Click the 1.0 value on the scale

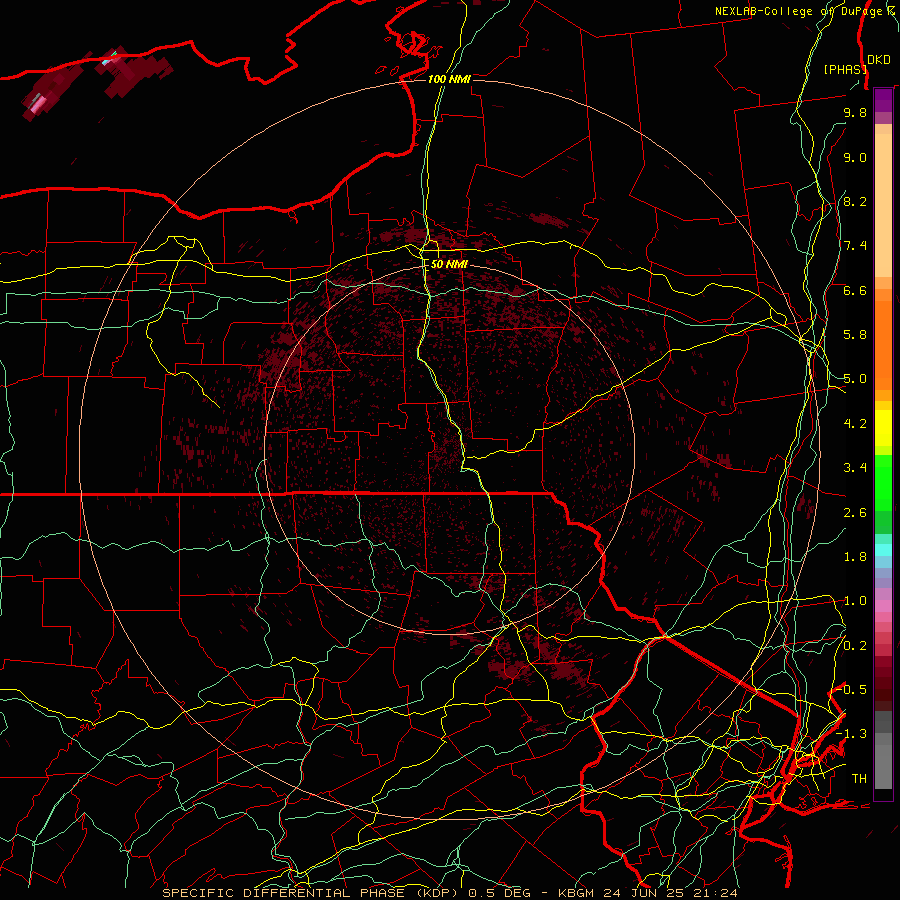coord(855,601)
